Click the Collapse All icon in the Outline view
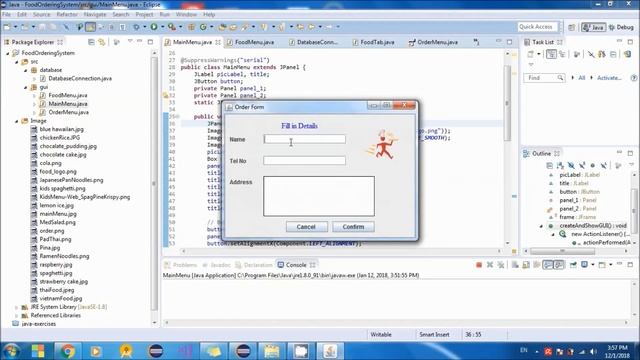 [x=549, y=165]
